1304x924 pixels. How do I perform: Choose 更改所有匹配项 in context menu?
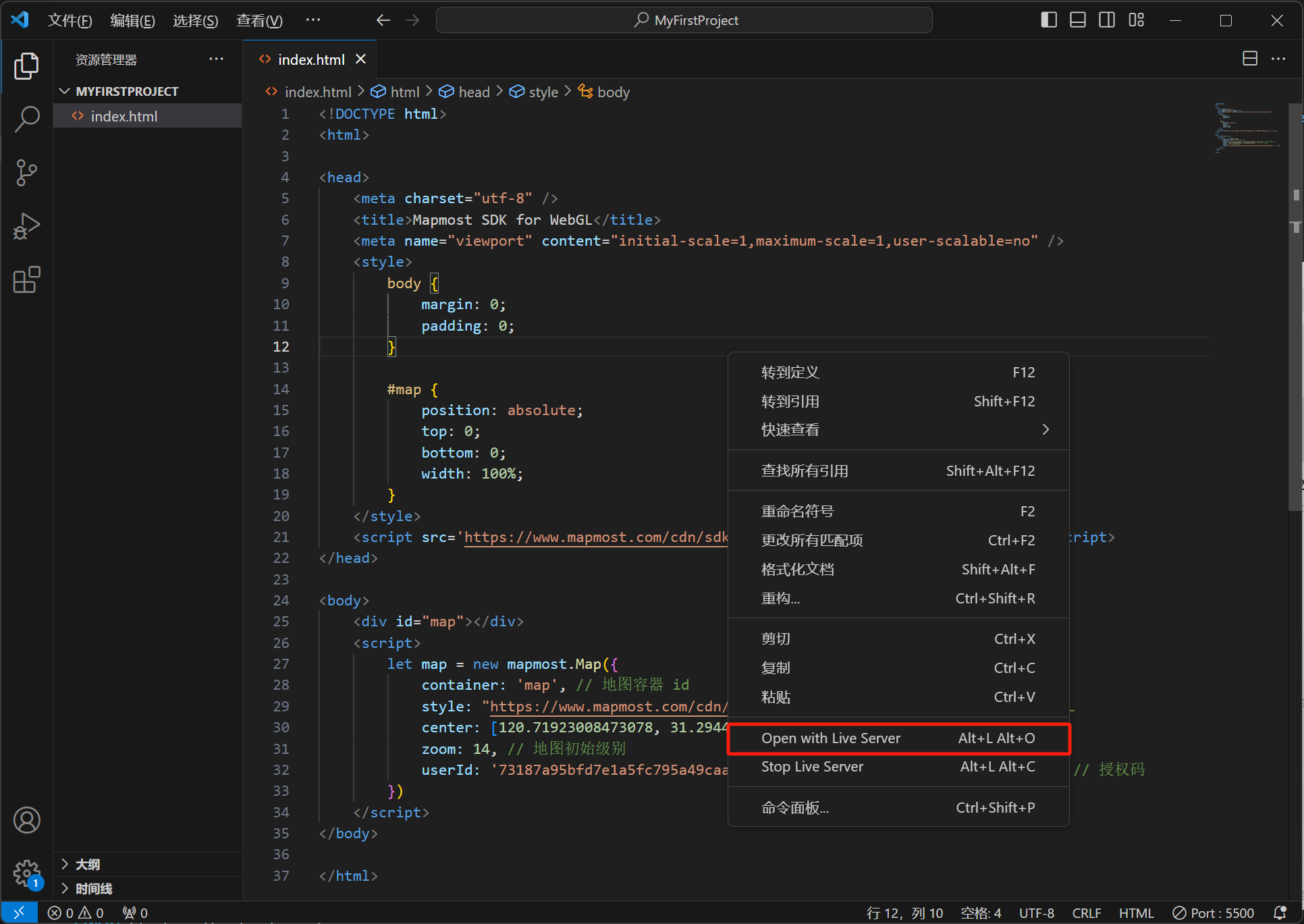tap(898, 541)
